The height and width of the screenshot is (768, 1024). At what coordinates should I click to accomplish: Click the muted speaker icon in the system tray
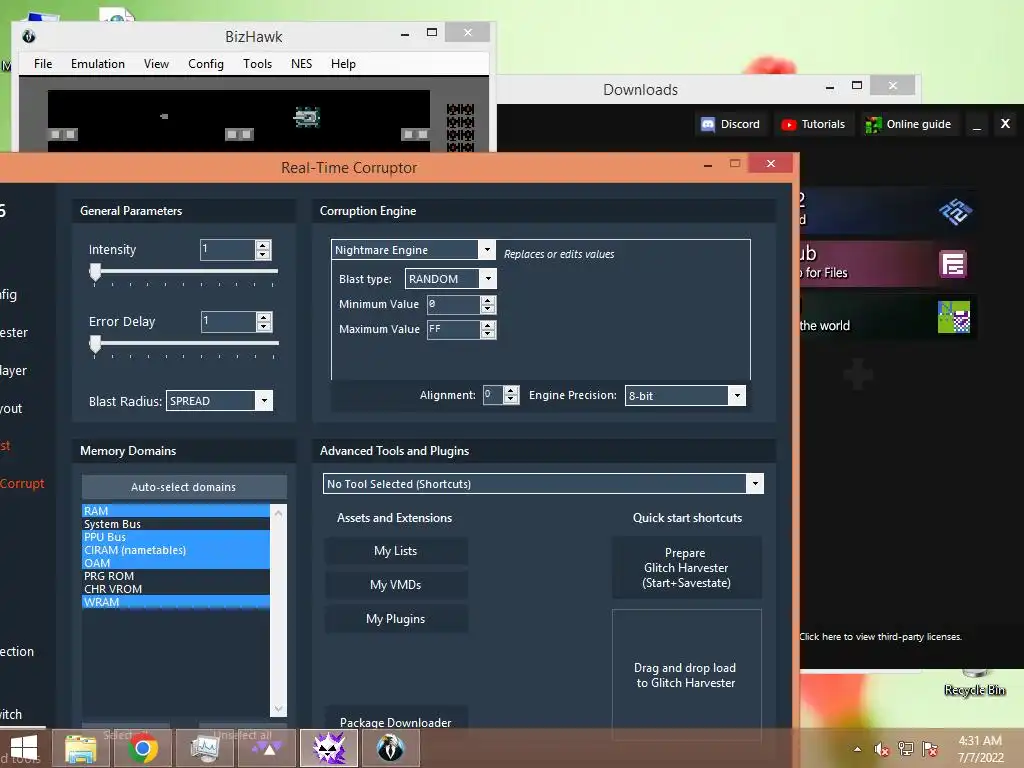[x=882, y=749]
